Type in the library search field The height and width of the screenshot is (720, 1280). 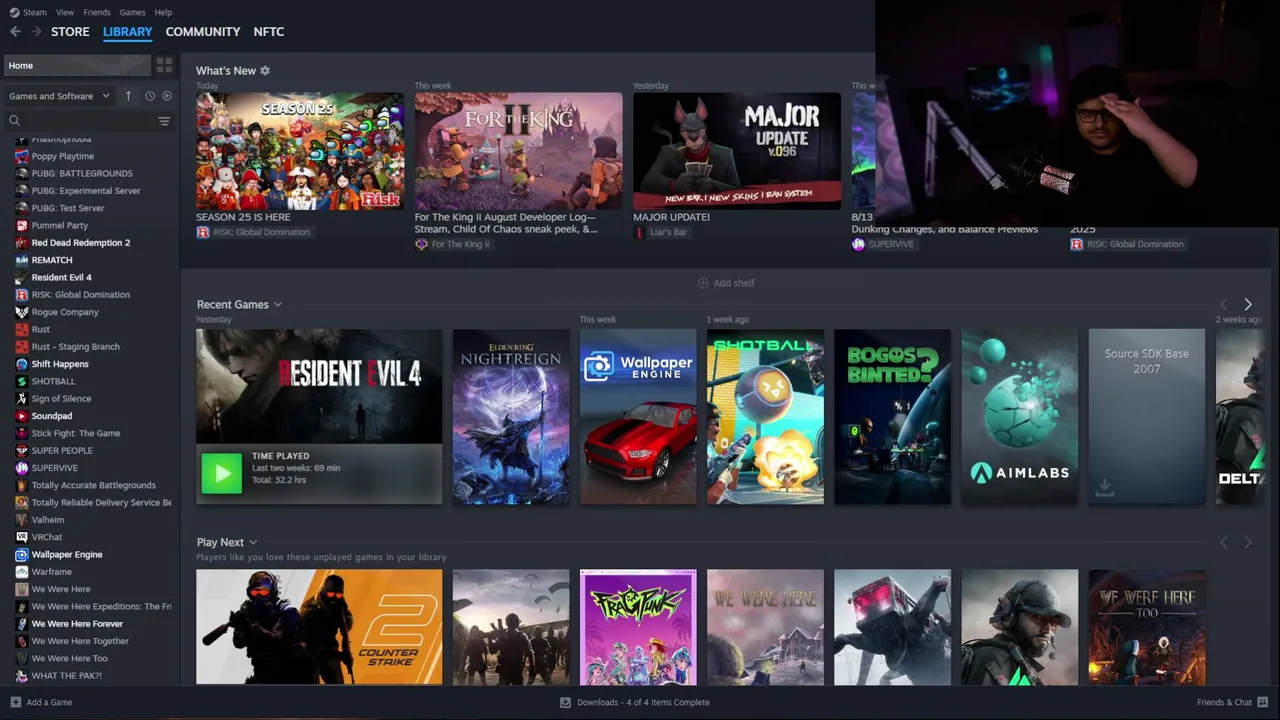pos(88,121)
